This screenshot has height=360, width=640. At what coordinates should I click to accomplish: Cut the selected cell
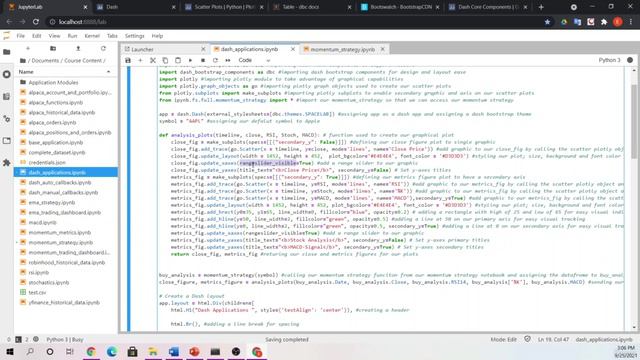point(153,60)
